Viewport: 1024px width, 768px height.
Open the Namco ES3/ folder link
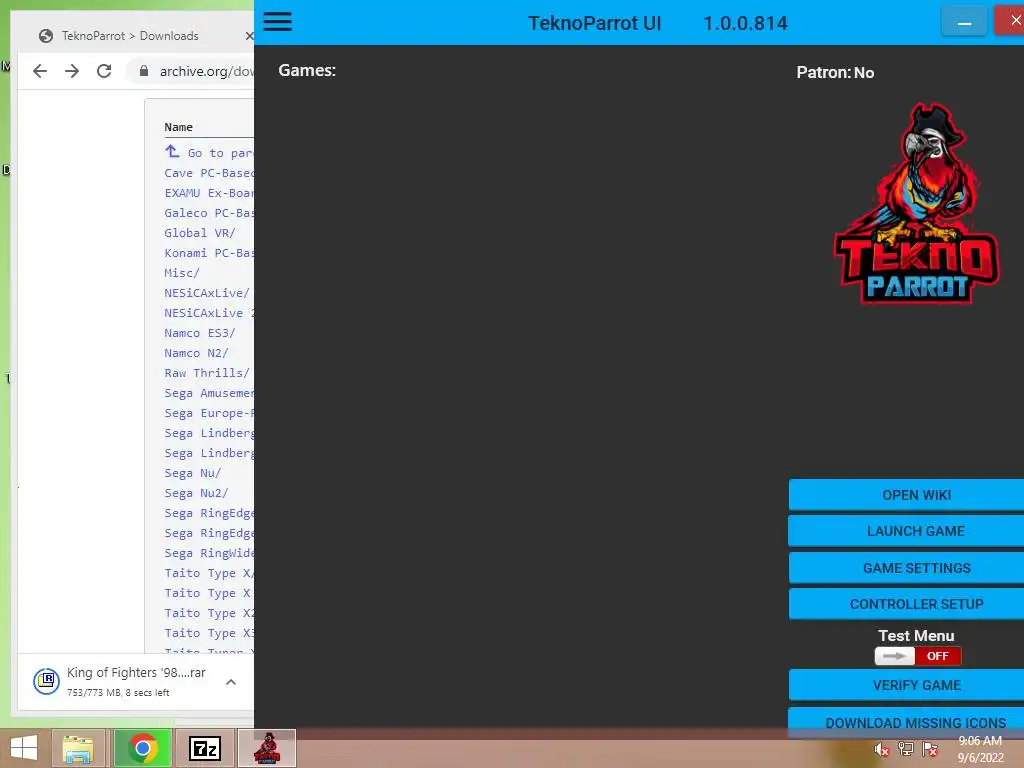(199, 333)
